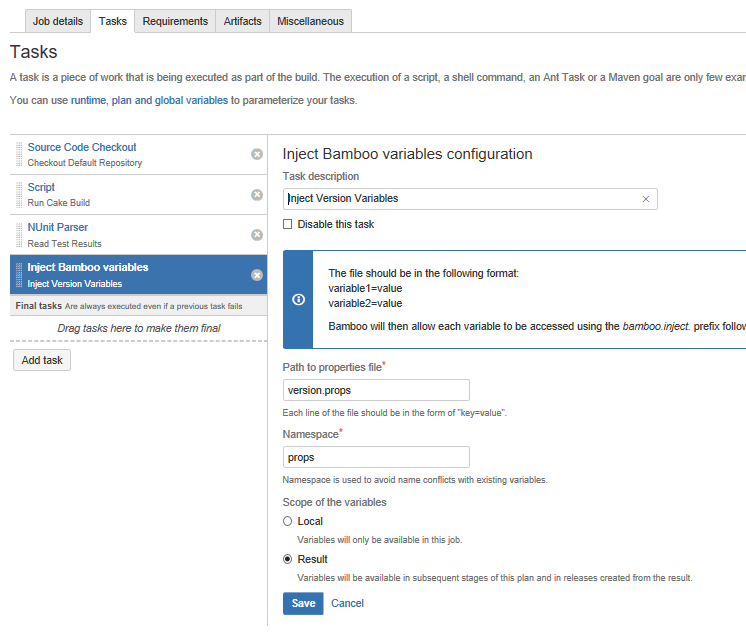Image resolution: width=746 pixels, height=633 pixels.
Task: Delete the NUnit Parser task
Action: click(257, 235)
